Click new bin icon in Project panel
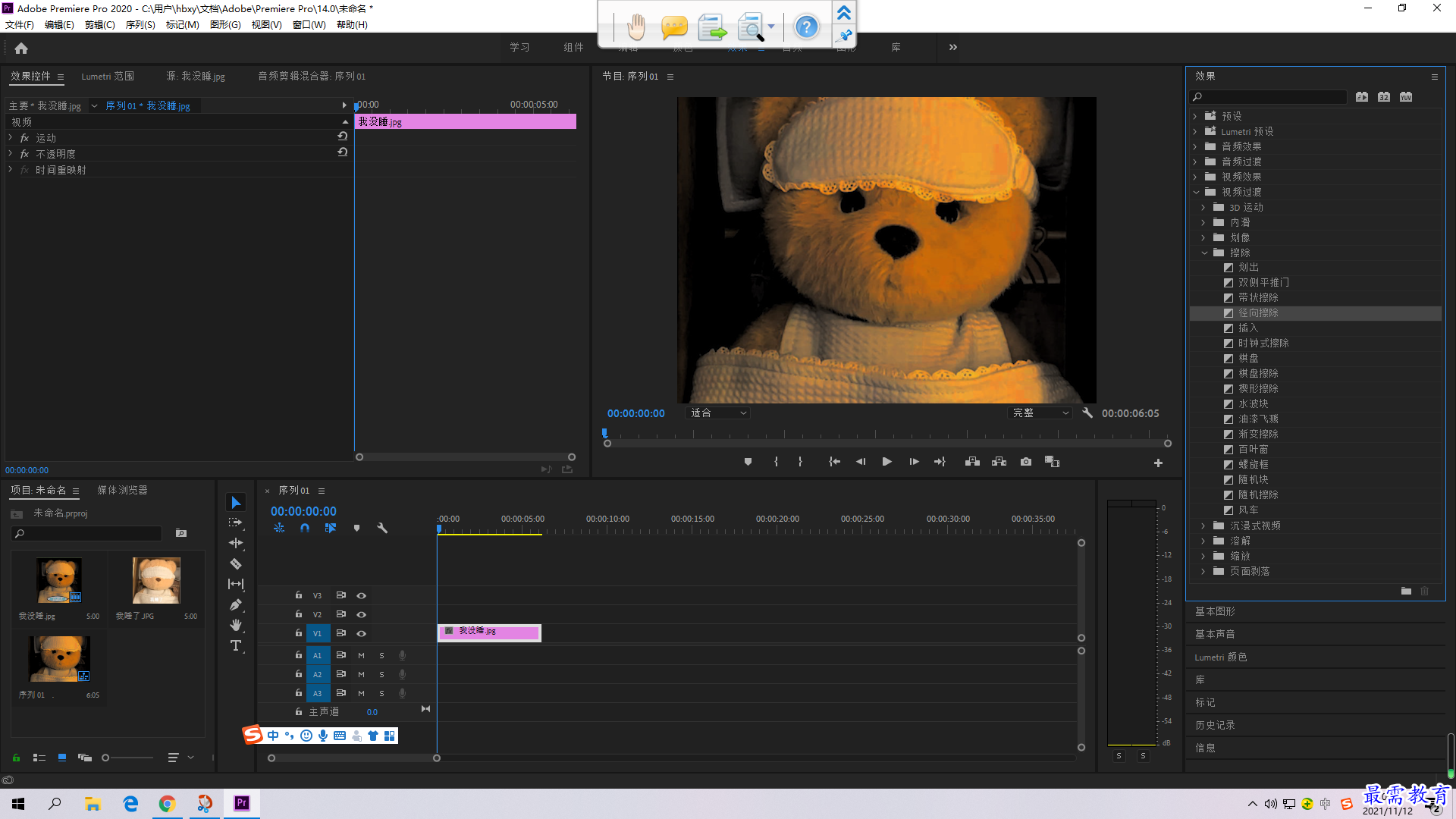Image resolution: width=1456 pixels, height=819 pixels. pyautogui.click(x=181, y=533)
